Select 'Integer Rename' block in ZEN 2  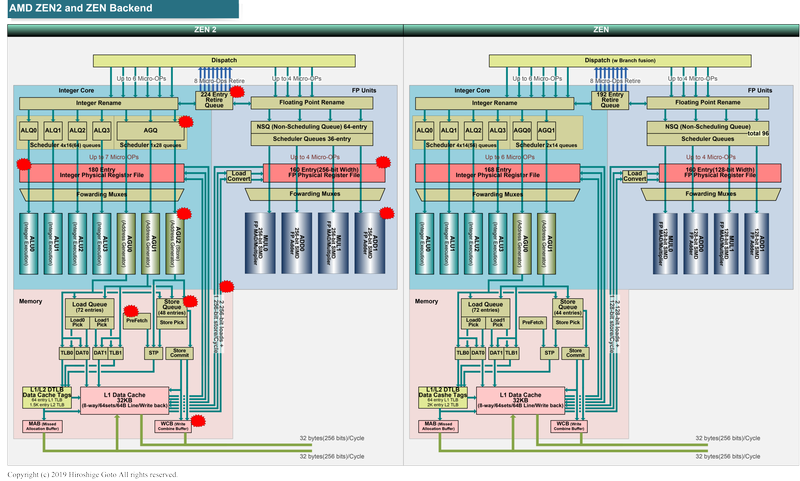pos(98,103)
